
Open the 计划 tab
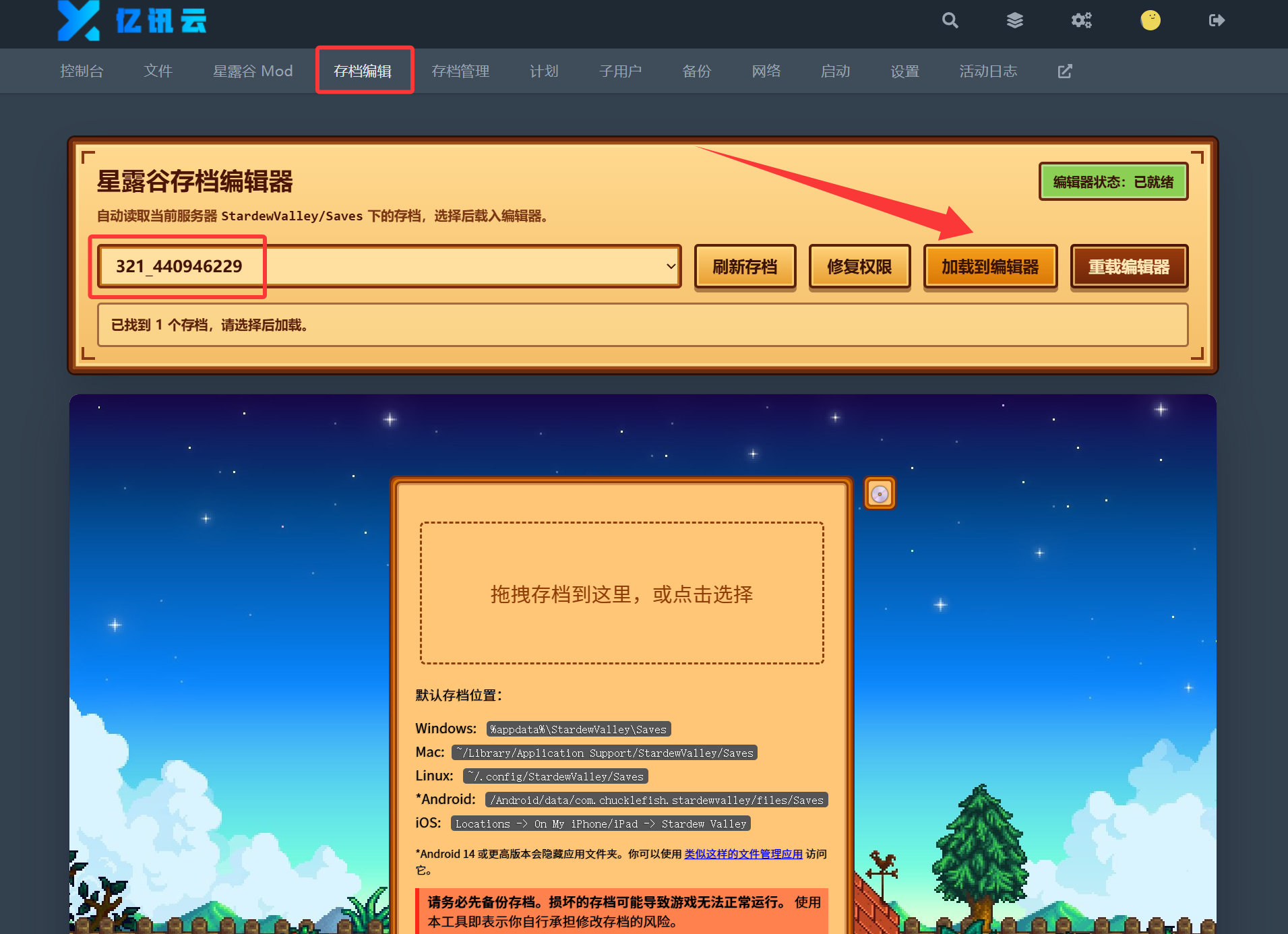(x=544, y=71)
